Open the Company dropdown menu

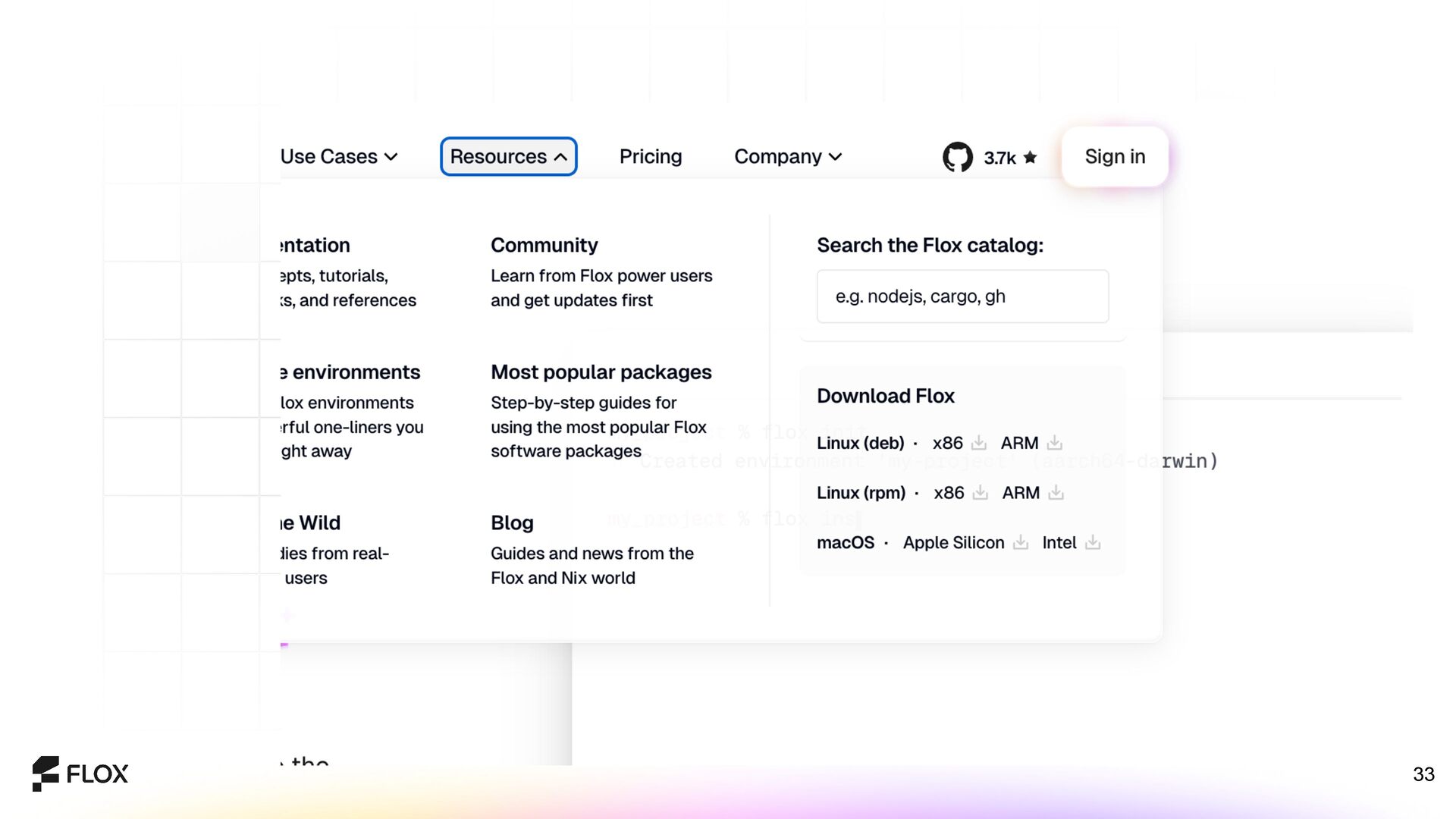click(x=788, y=156)
